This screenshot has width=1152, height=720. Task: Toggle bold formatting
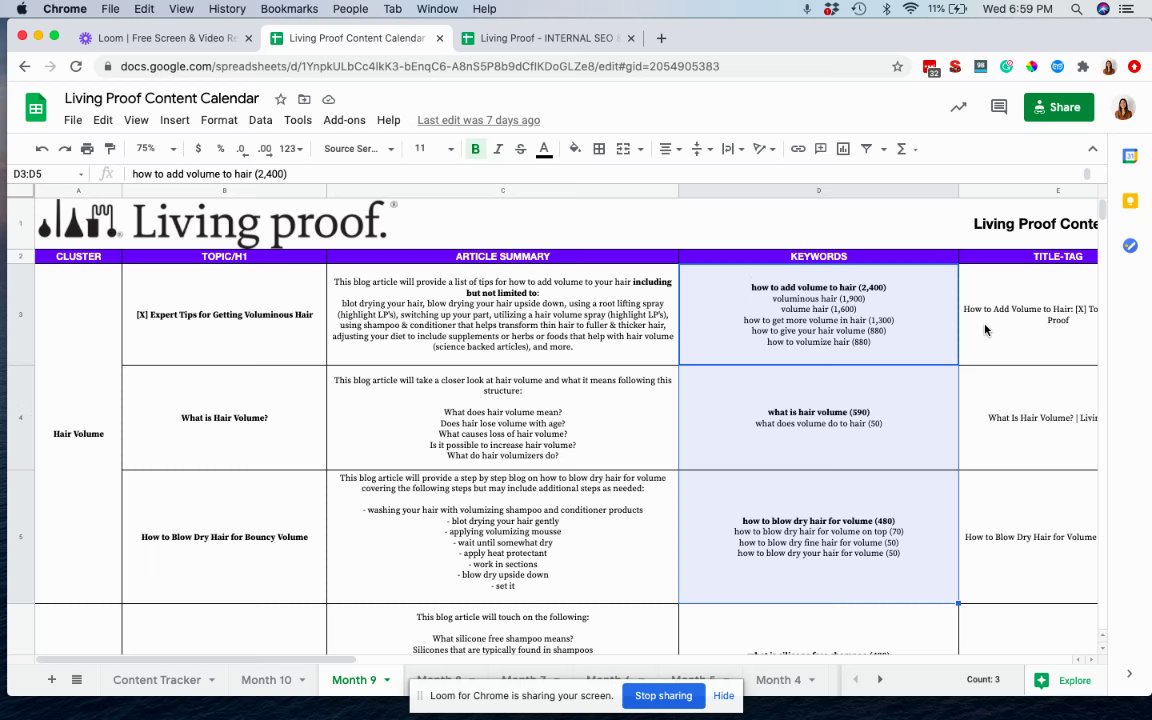point(475,149)
